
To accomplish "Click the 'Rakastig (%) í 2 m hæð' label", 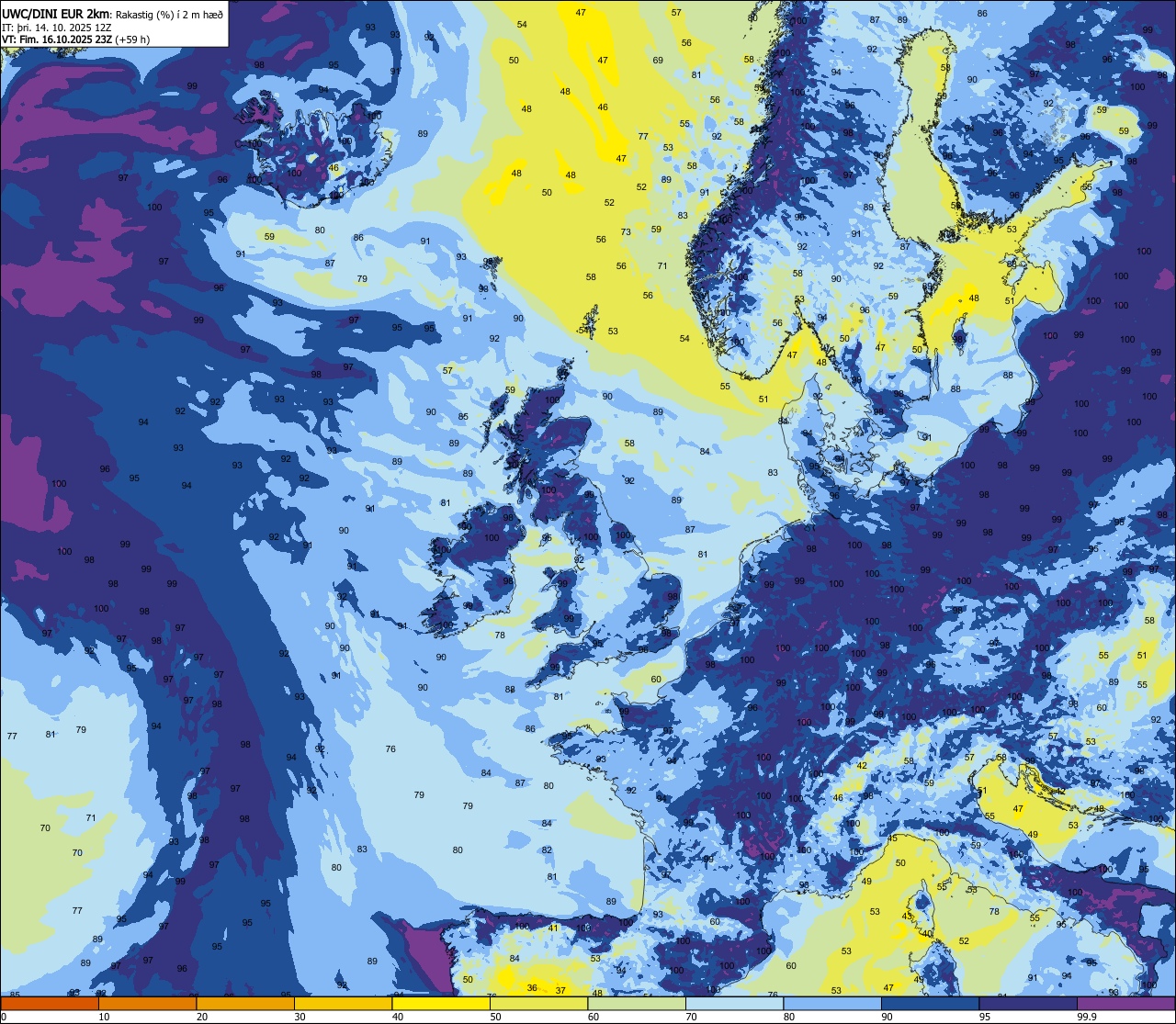I will pos(169,16).
